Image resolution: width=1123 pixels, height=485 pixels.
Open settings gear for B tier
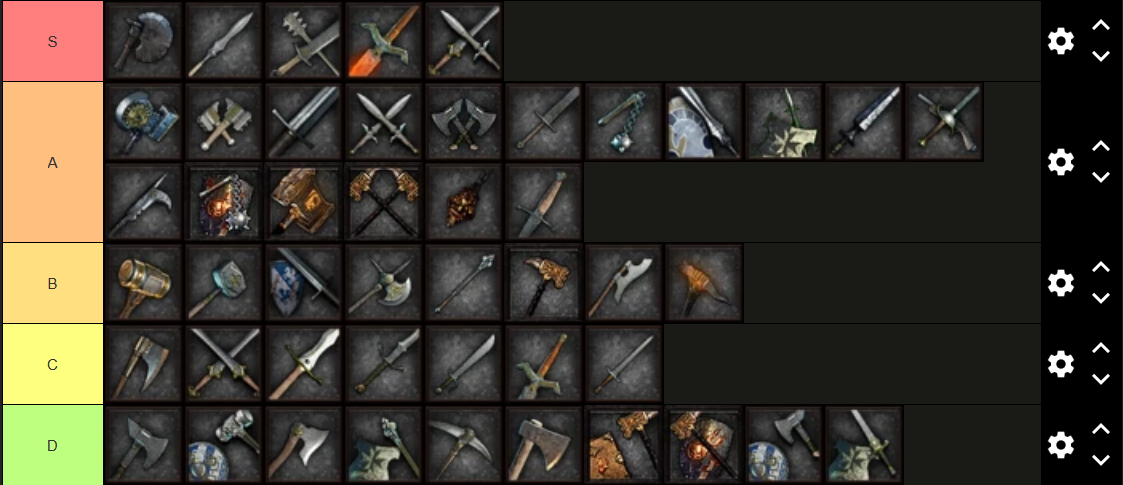pos(1061,283)
